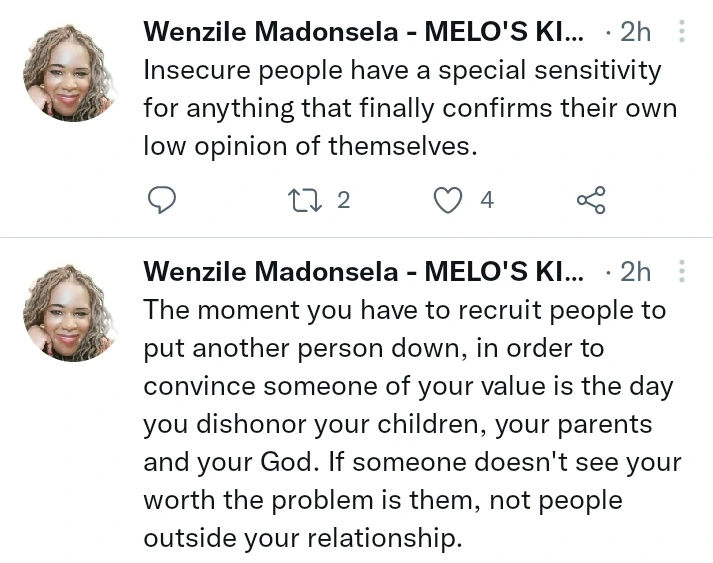Select text 'low opinion of themselves'
This screenshot has height=563, width=713.
[x=309, y=146]
